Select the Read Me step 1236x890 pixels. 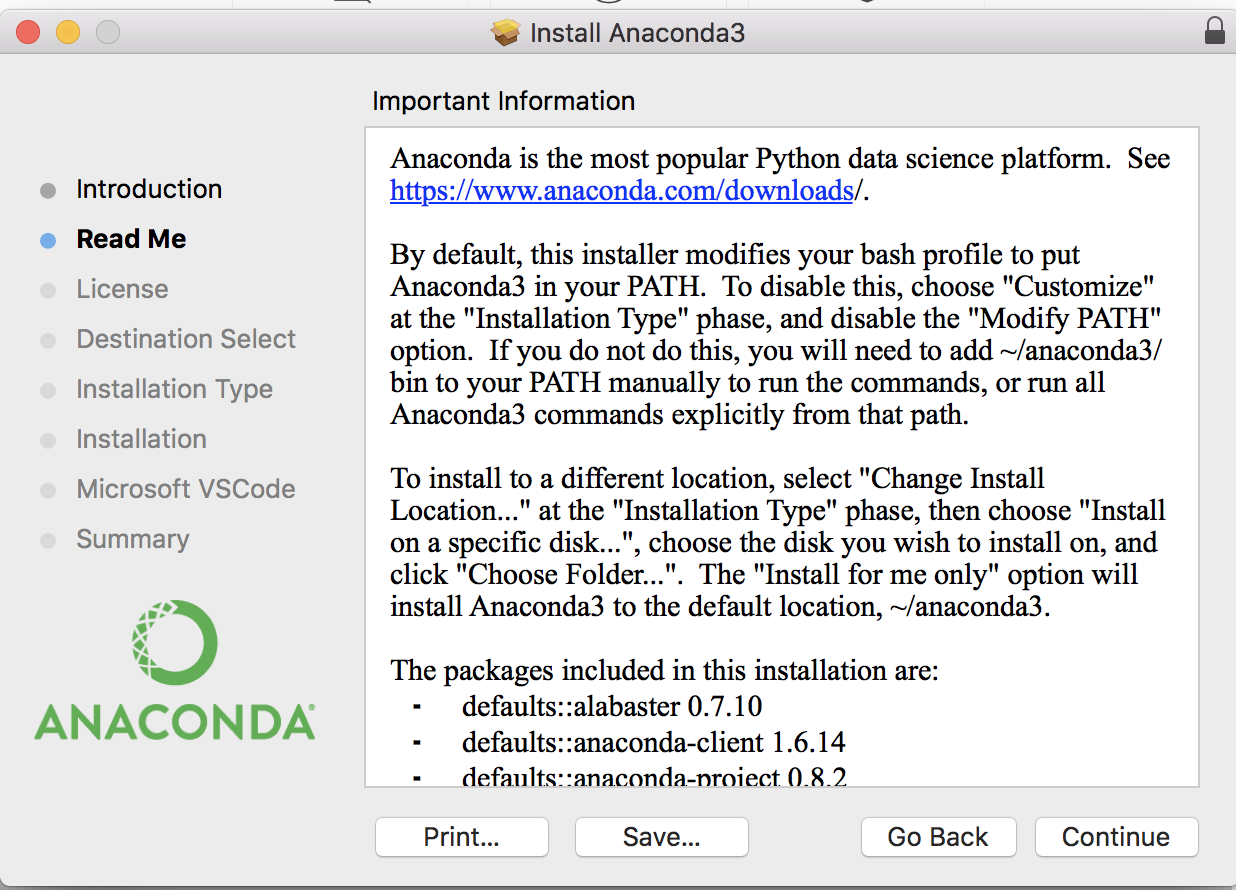131,239
